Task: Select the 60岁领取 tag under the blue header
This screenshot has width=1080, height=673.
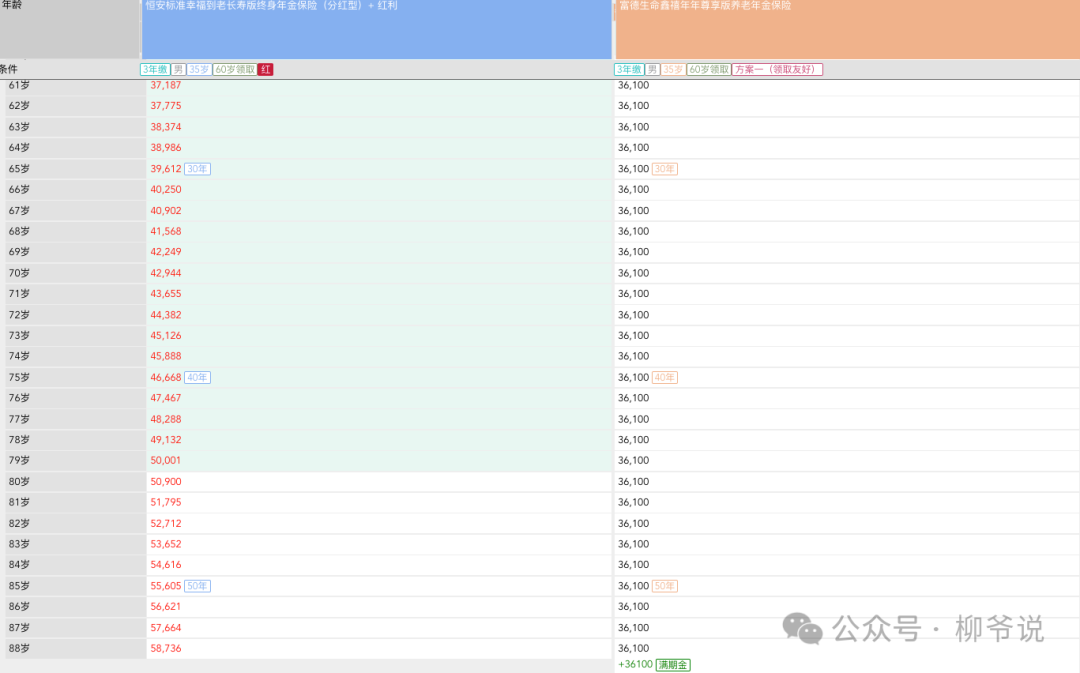Action: tap(235, 70)
